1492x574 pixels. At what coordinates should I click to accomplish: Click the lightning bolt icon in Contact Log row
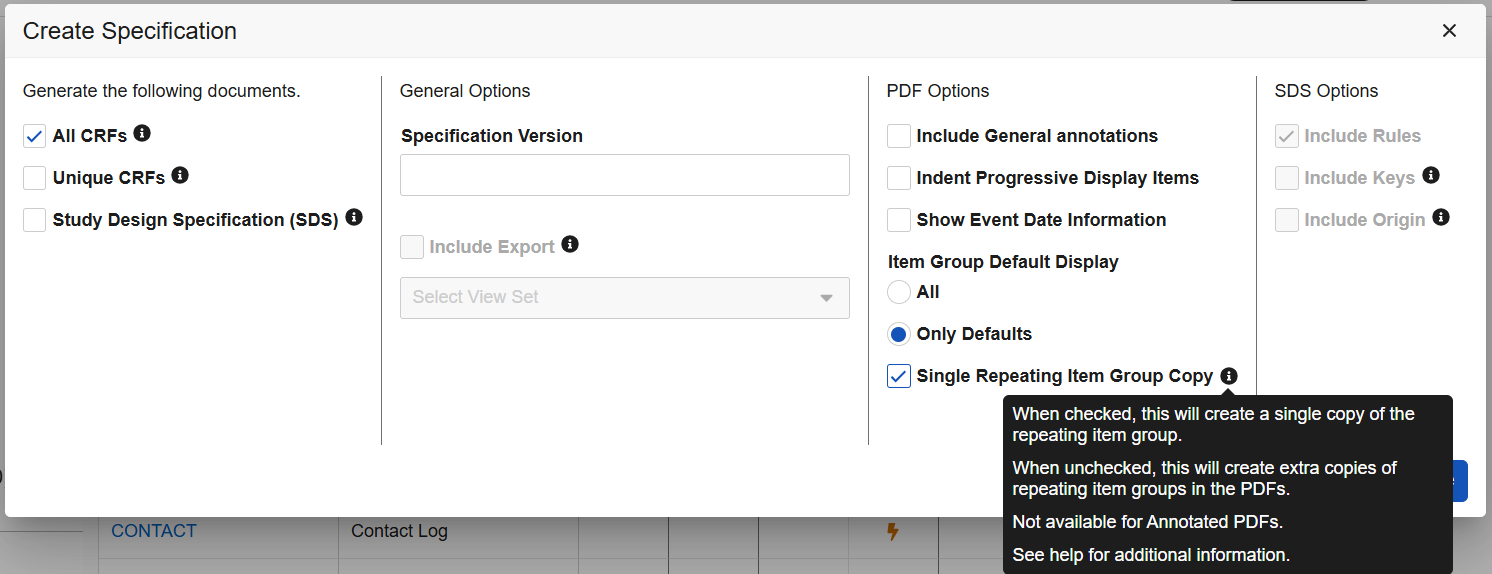(x=893, y=531)
